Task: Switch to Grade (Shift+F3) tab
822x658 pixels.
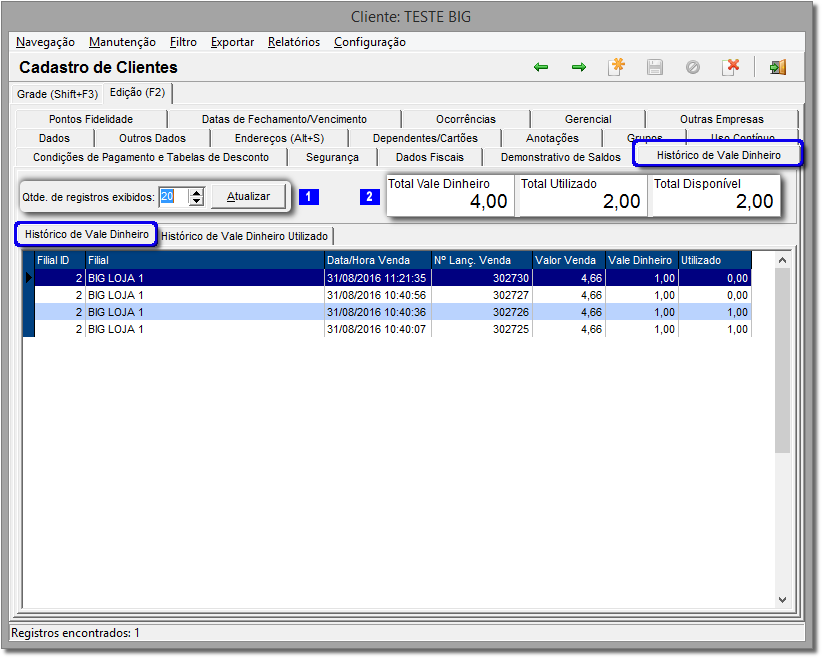Action: [x=57, y=94]
